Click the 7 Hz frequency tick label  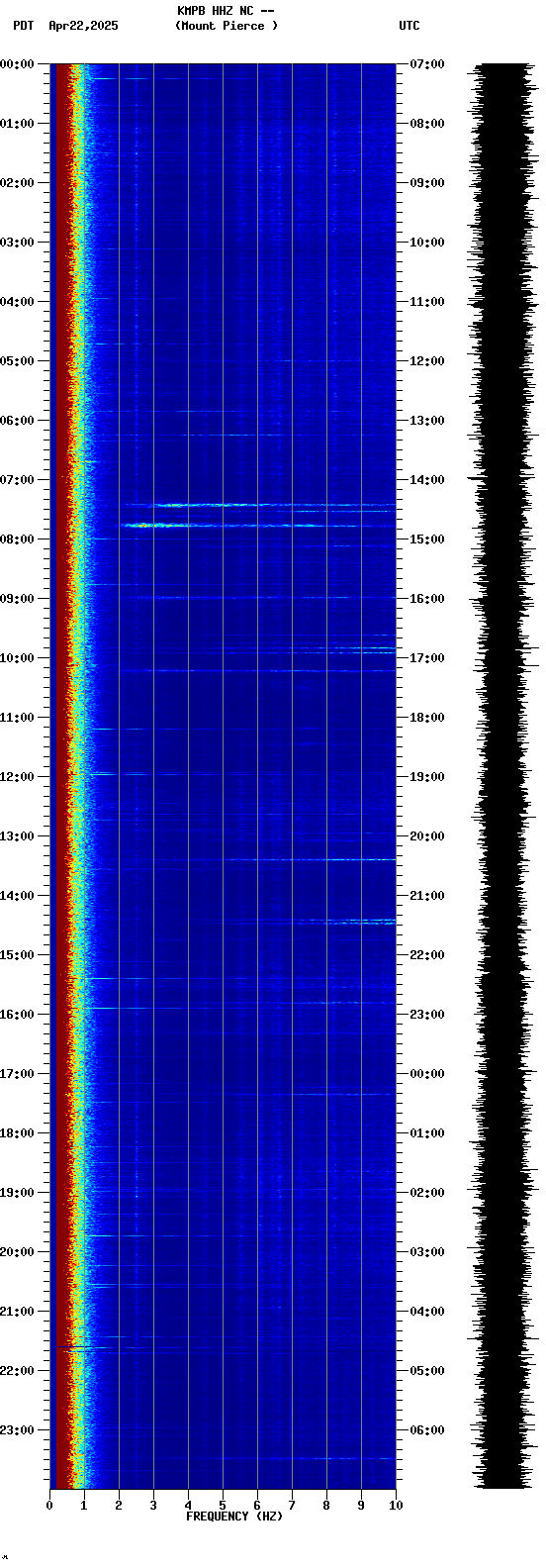pyautogui.click(x=292, y=1506)
